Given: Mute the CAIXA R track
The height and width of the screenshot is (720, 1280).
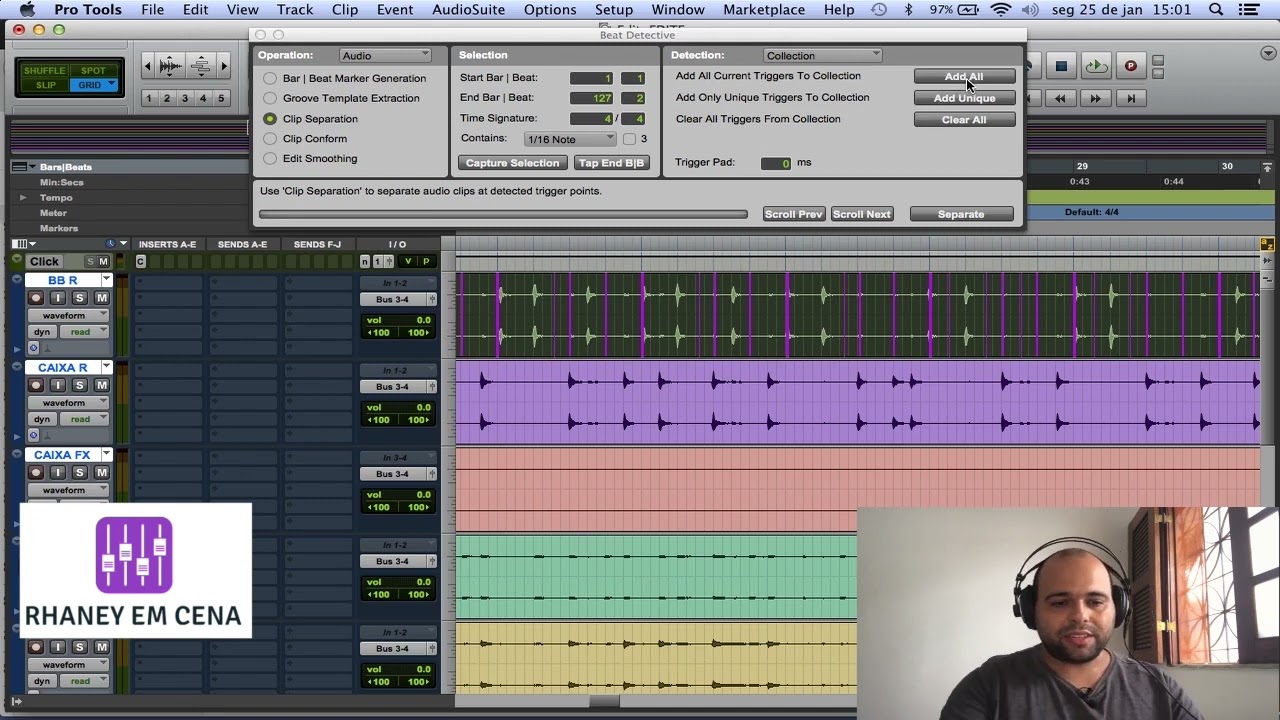Looking at the screenshot, I should [101, 385].
